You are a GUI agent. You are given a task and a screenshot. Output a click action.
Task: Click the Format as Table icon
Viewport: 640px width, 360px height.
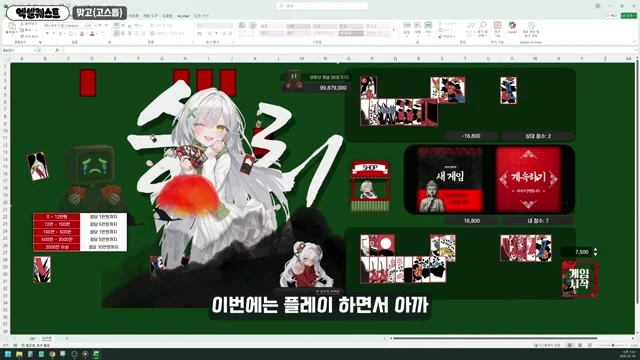[x=253, y=26]
